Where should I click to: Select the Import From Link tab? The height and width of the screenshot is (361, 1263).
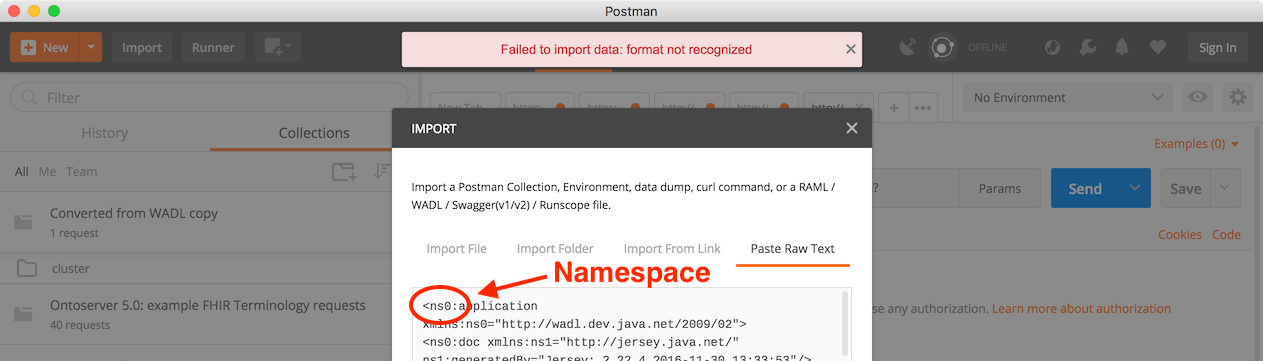[672, 248]
